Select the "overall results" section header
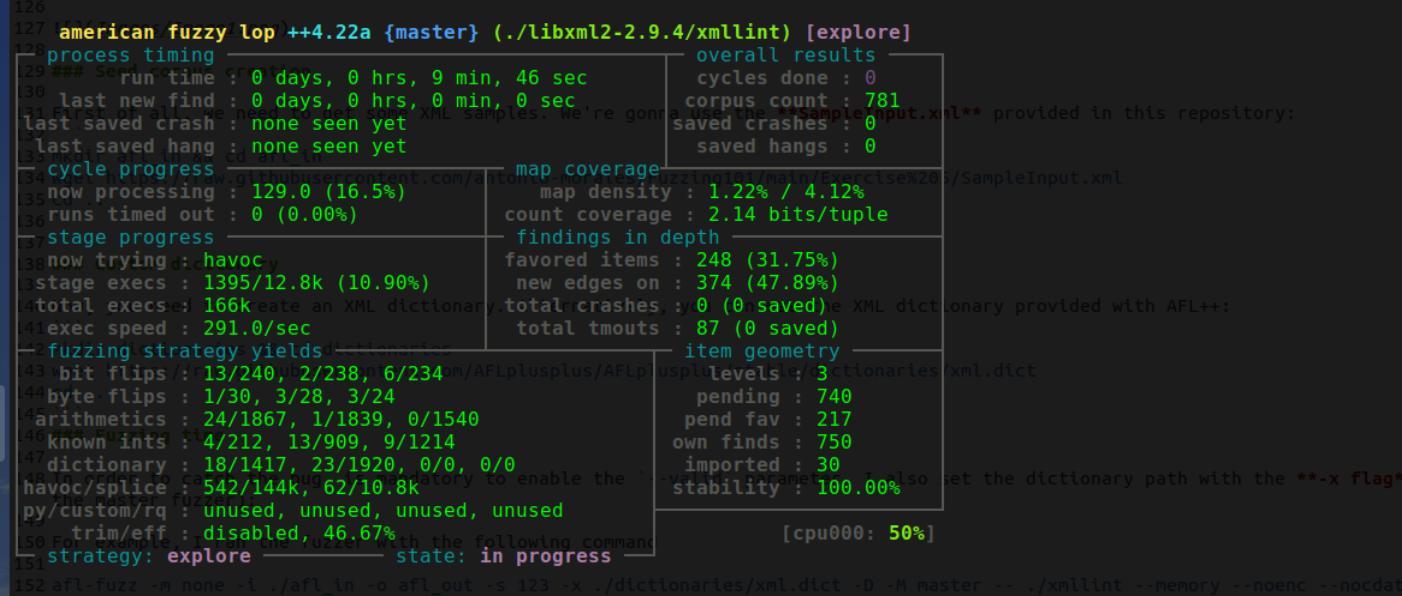 pos(785,55)
